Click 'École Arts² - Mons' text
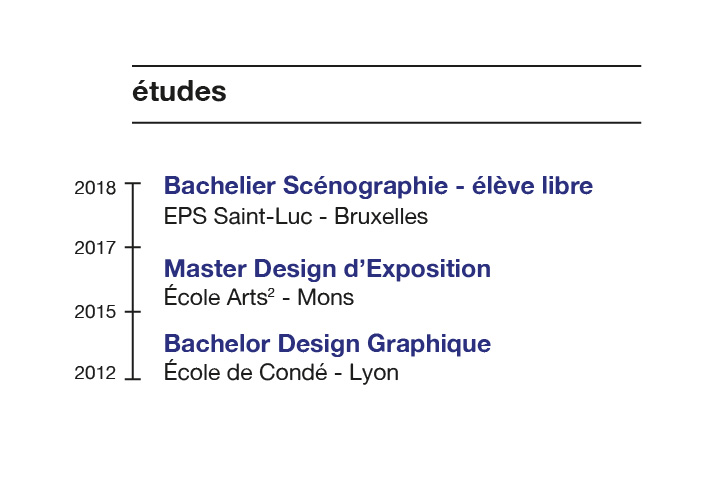 [x=259, y=297]
